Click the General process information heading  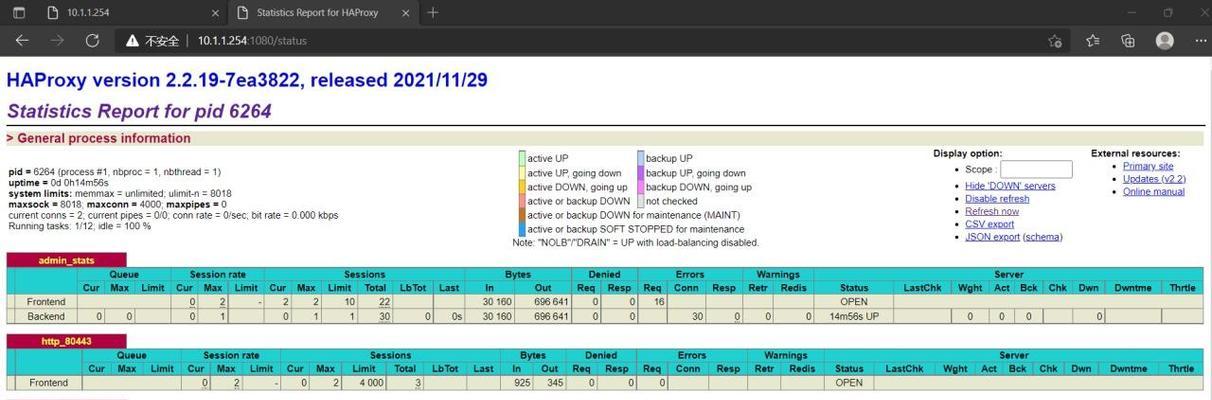(x=98, y=138)
